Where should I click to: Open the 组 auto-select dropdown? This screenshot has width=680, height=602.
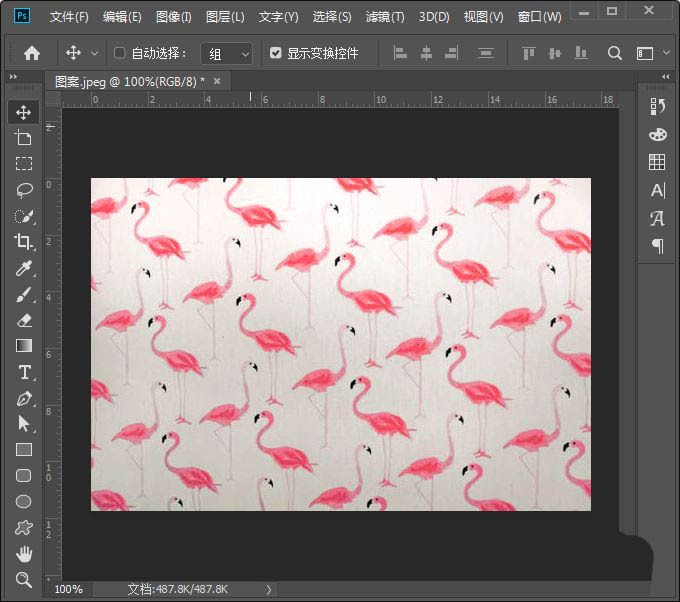click(x=226, y=54)
